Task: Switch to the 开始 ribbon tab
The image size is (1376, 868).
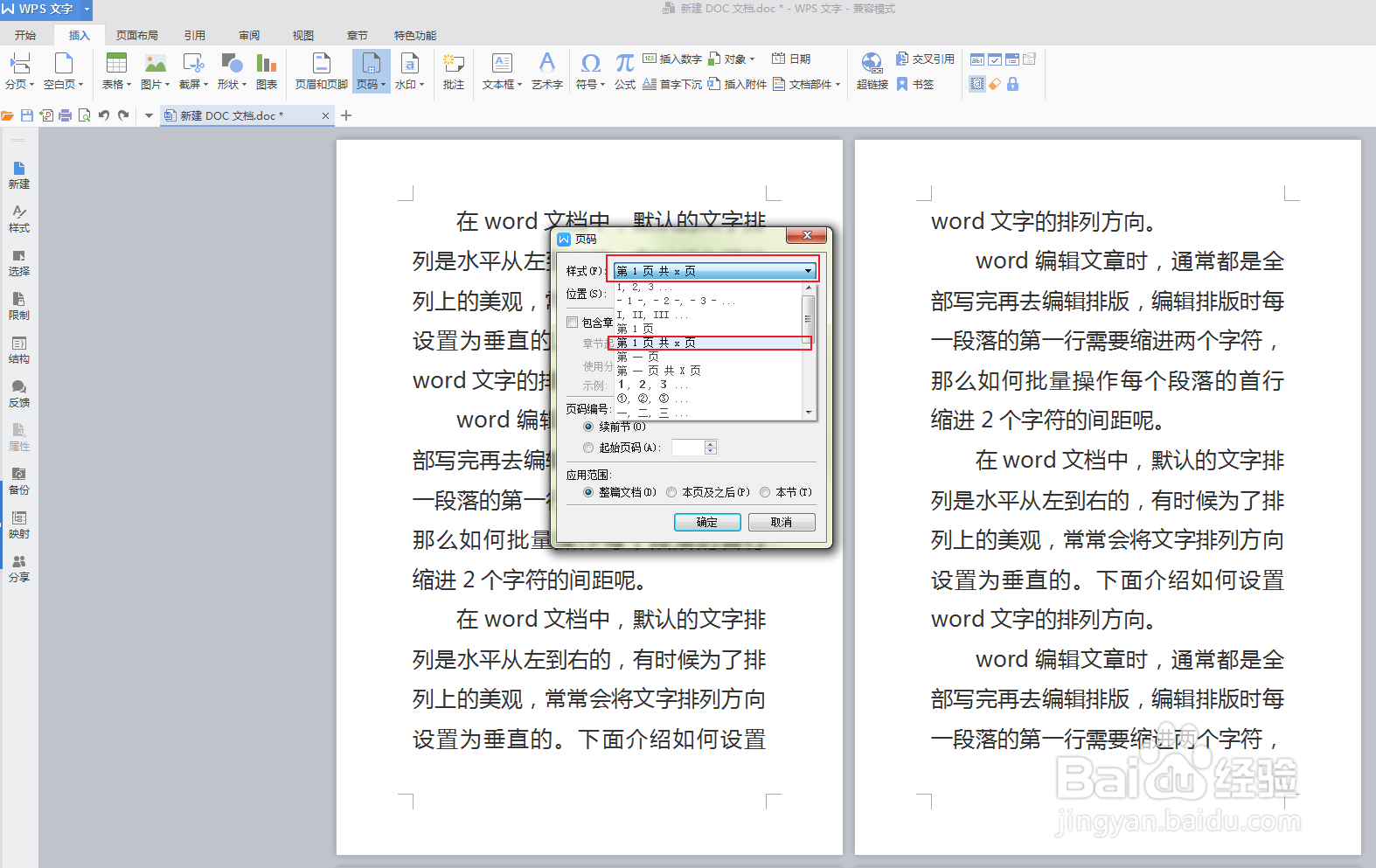Action: pos(25,35)
